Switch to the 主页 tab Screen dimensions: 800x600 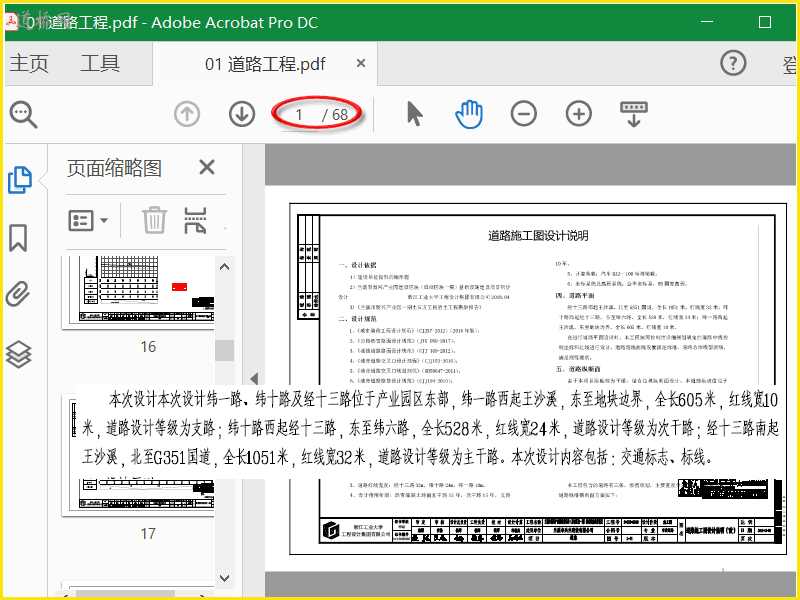click(29, 64)
